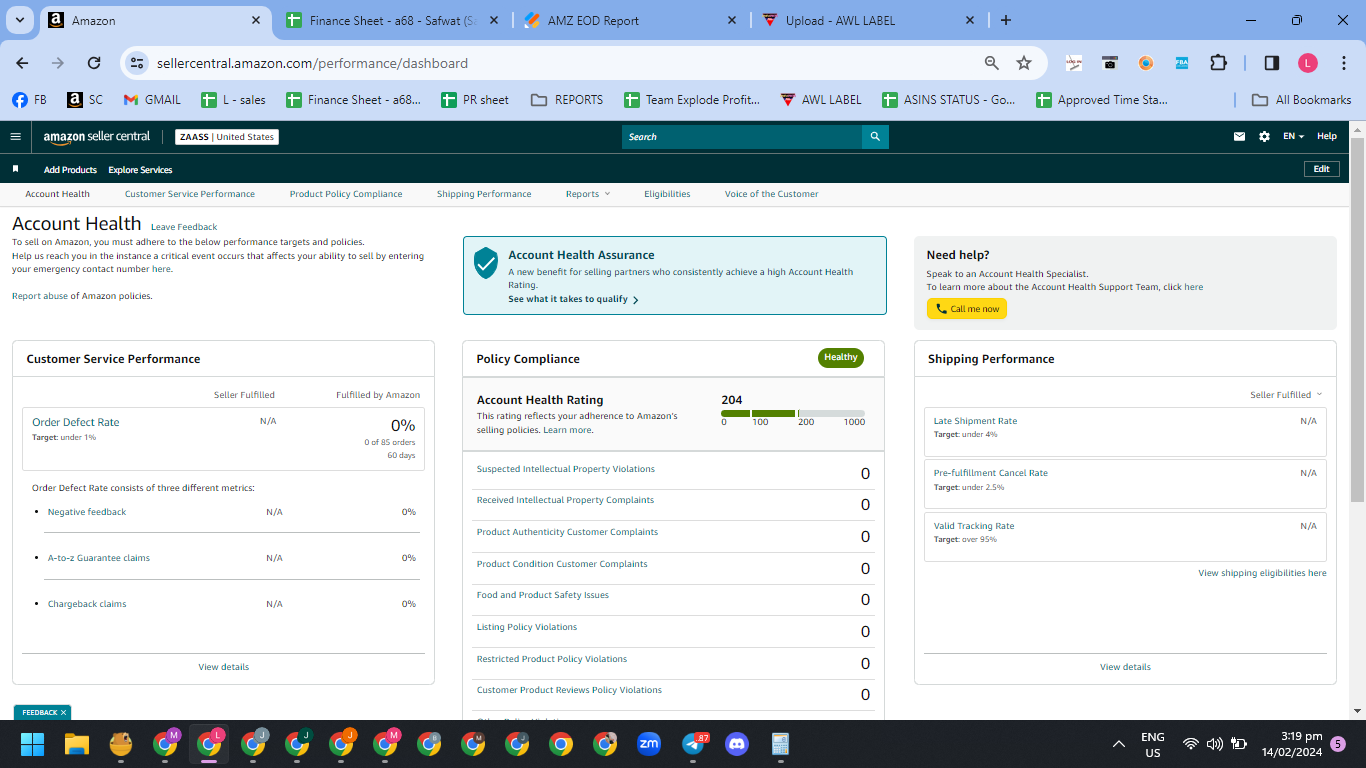Open Explore Services
The width and height of the screenshot is (1366, 768).
[140, 170]
